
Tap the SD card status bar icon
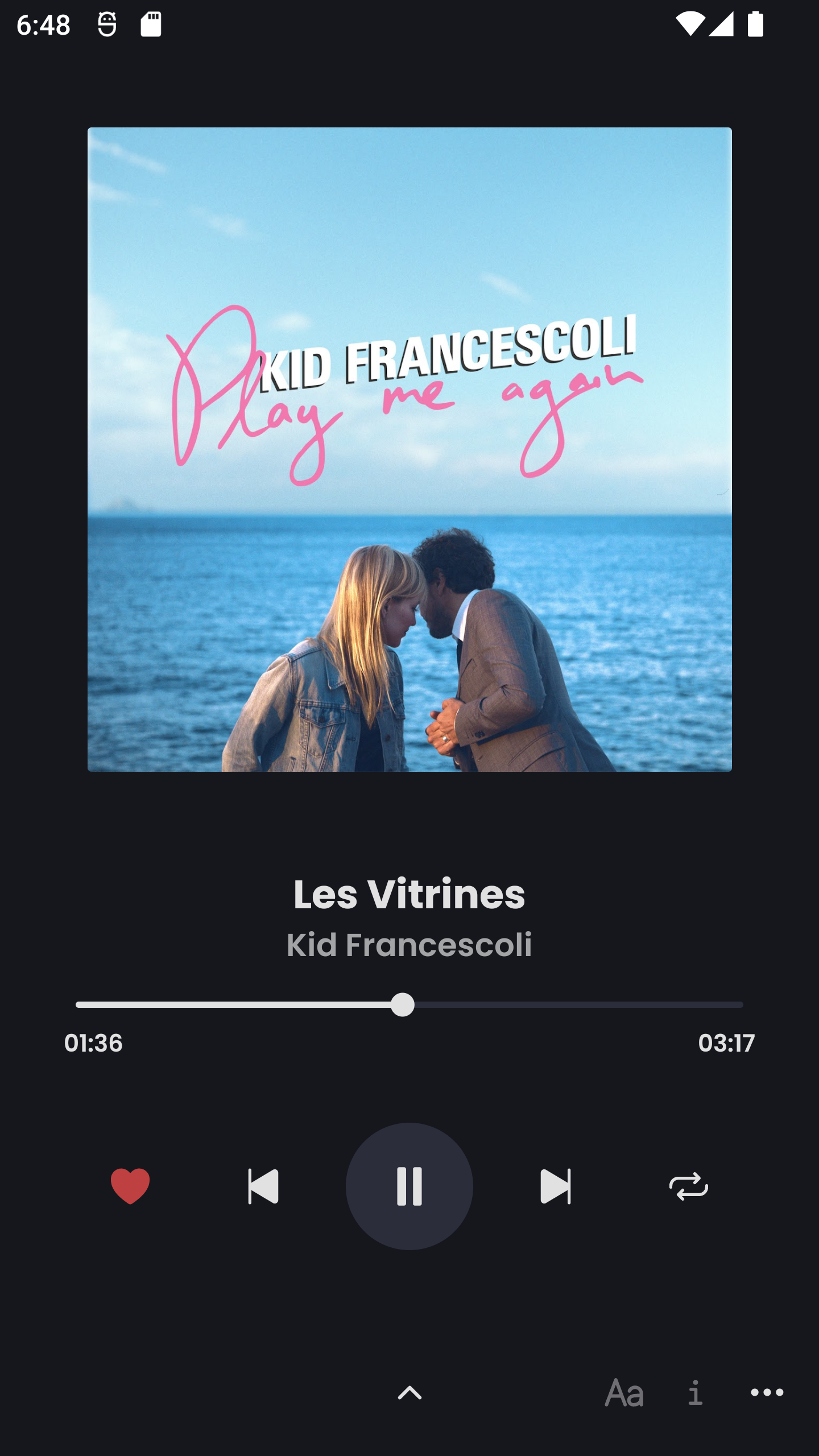click(x=151, y=24)
